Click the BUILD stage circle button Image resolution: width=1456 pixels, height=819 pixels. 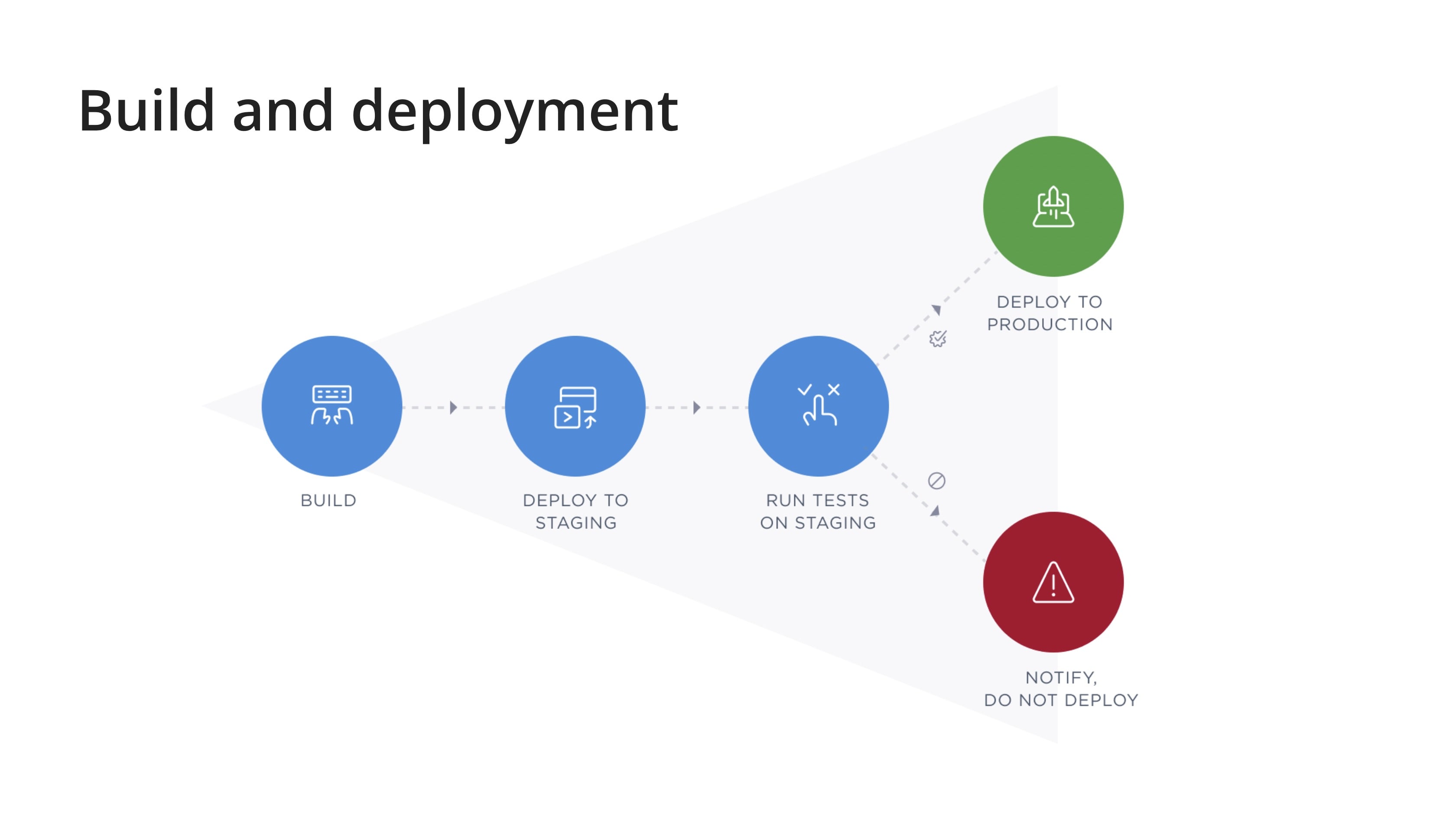click(x=330, y=405)
